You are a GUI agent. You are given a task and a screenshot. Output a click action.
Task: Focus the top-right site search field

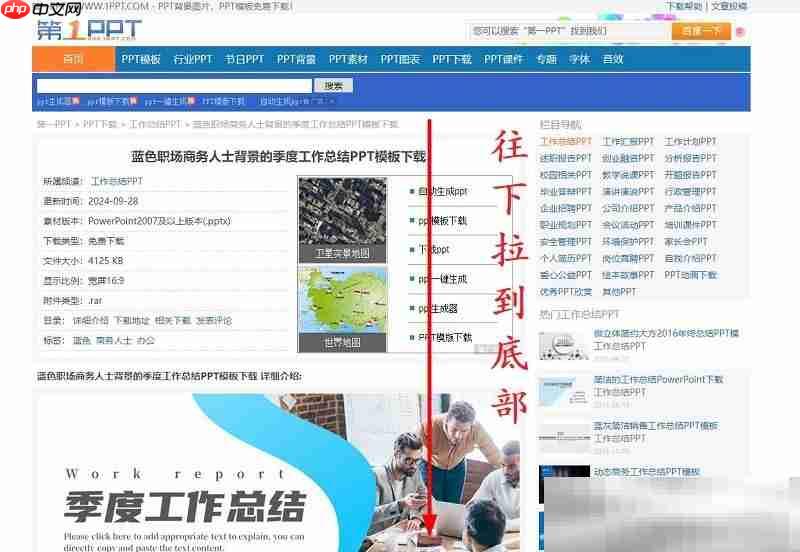pyautogui.click(x=568, y=31)
